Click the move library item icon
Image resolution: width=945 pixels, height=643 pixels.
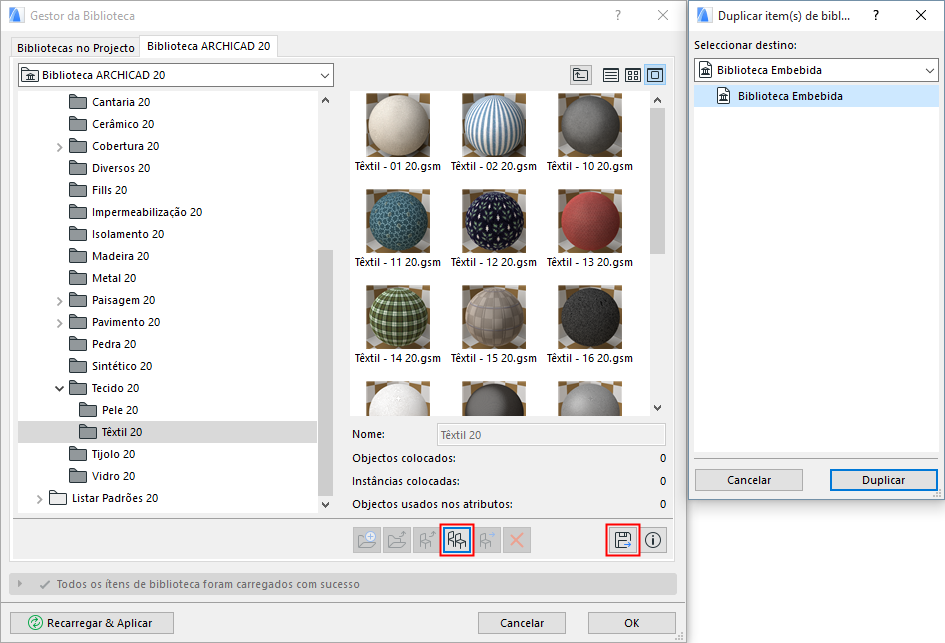click(487, 540)
